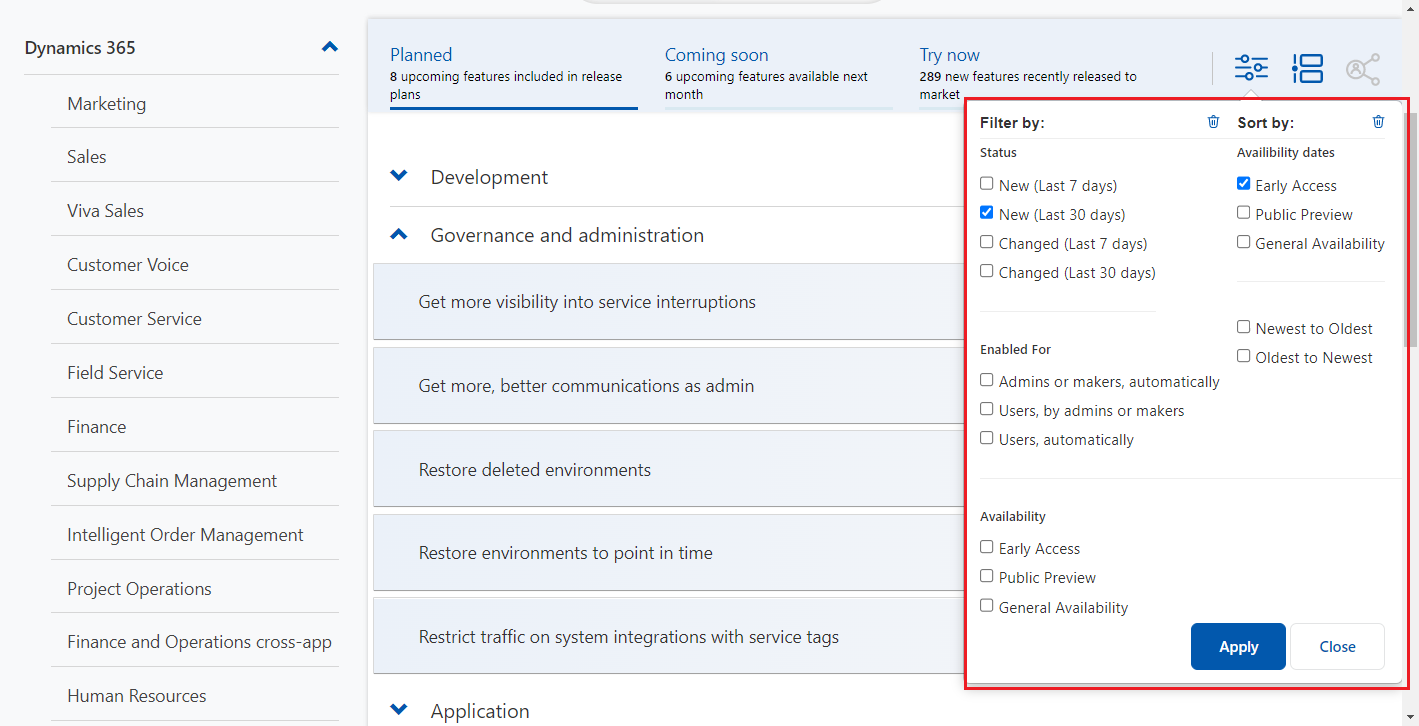Enable the Changed (Last 7 days) filter

tap(986, 241)
